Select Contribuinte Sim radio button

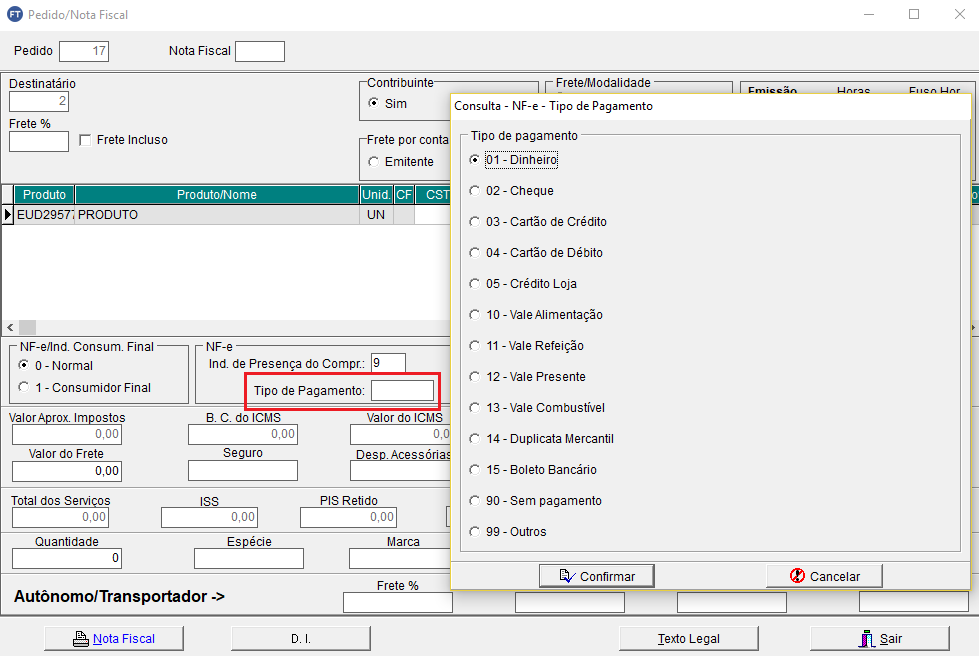(373, 103)
